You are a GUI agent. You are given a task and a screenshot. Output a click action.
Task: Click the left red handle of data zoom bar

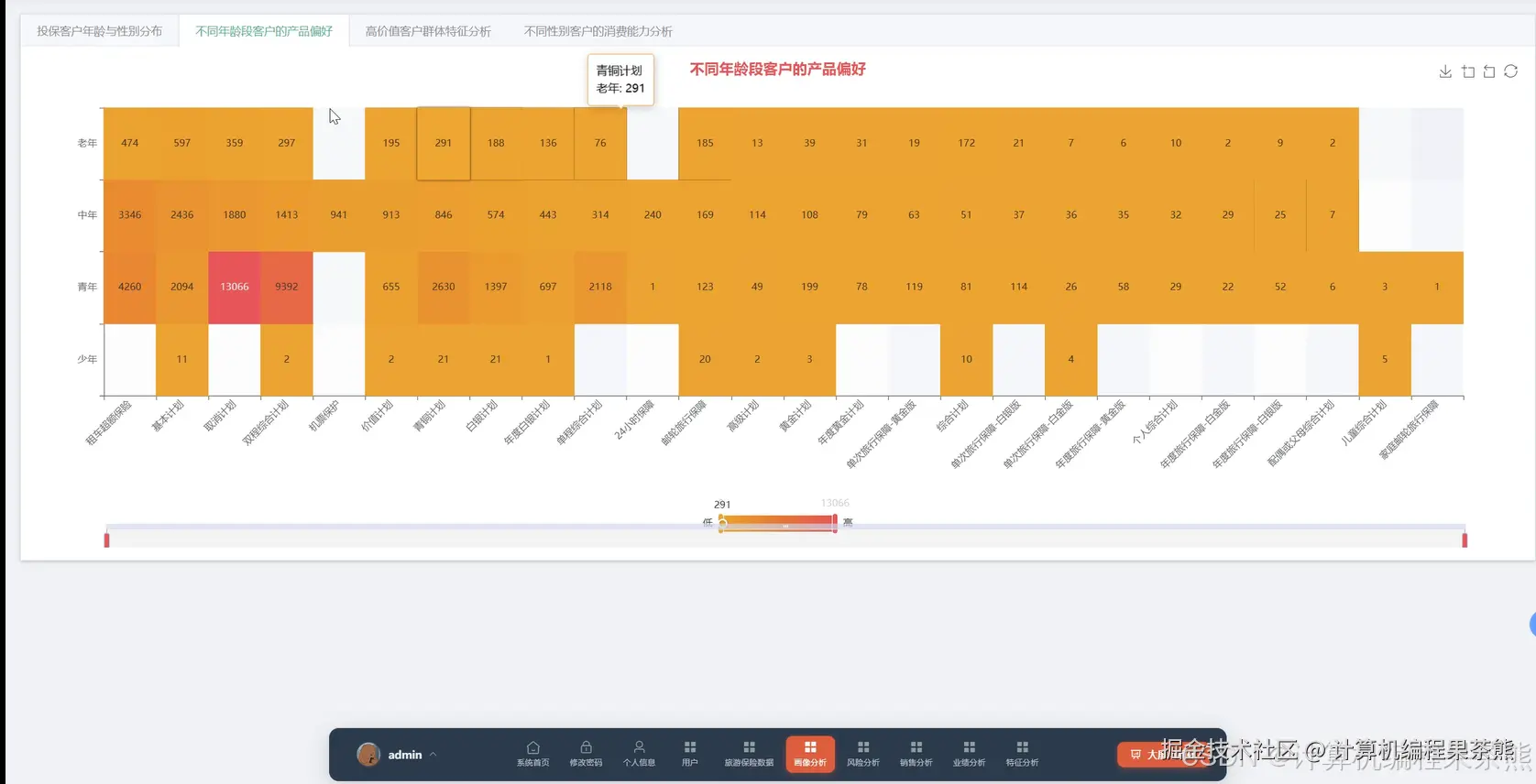106,540
